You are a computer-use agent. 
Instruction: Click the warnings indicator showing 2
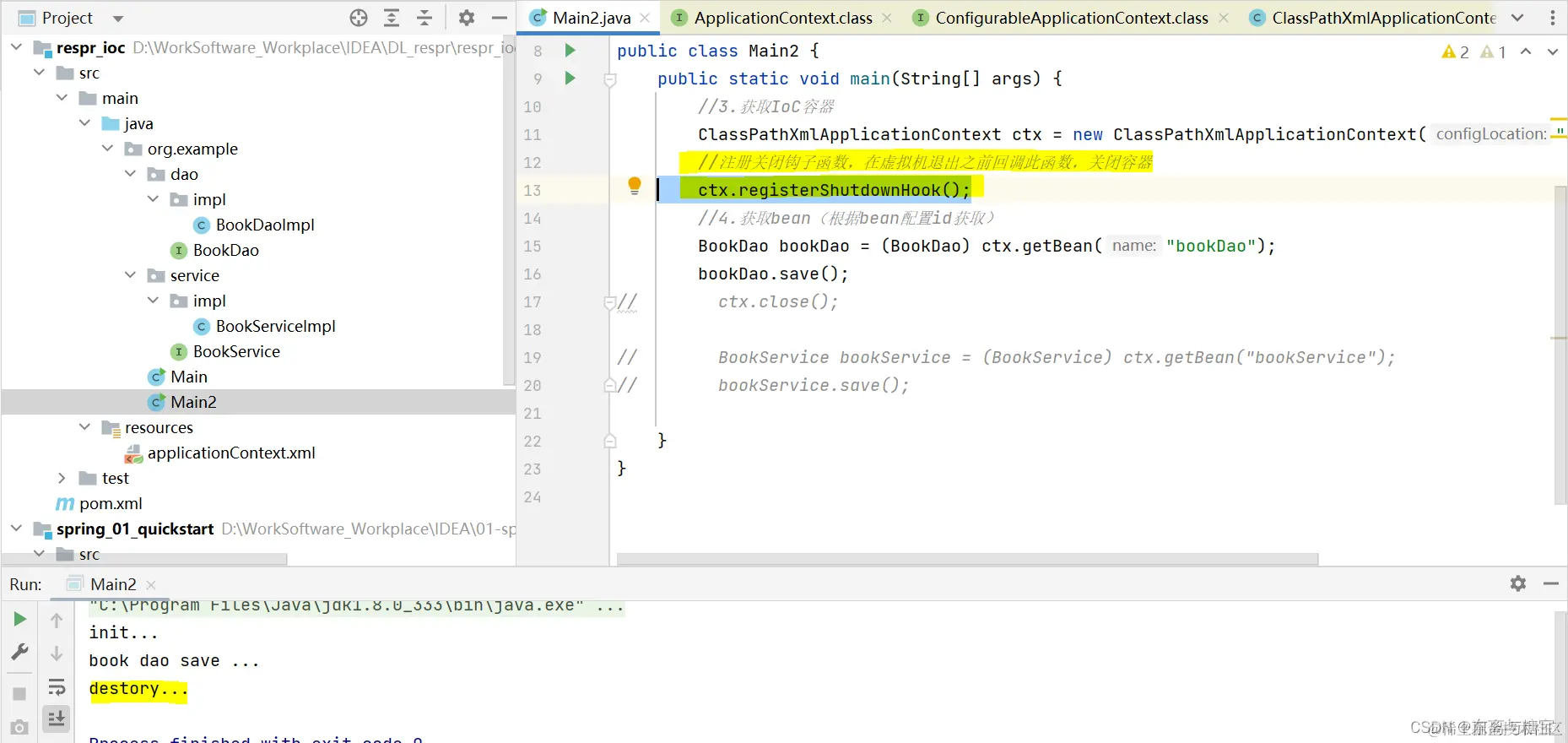pyautogui.click(x=1456, y=52)
